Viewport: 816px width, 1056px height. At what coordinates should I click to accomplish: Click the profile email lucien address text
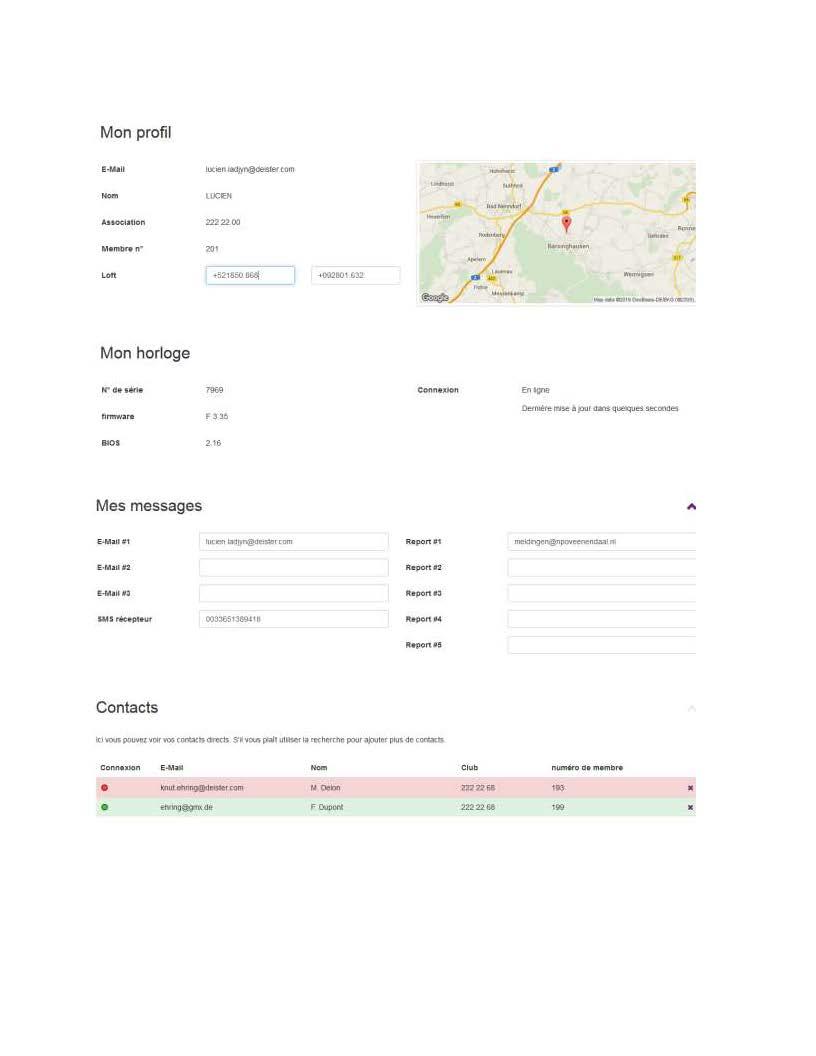(250, 169)
